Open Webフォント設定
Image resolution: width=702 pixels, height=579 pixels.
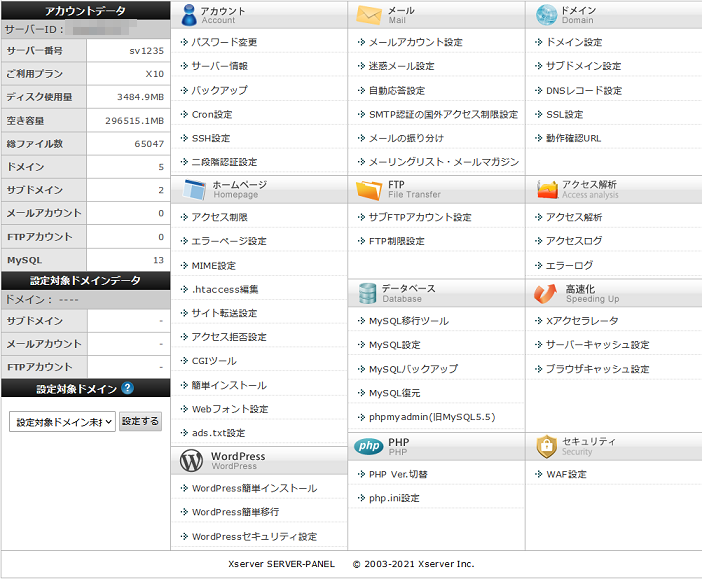230,409
